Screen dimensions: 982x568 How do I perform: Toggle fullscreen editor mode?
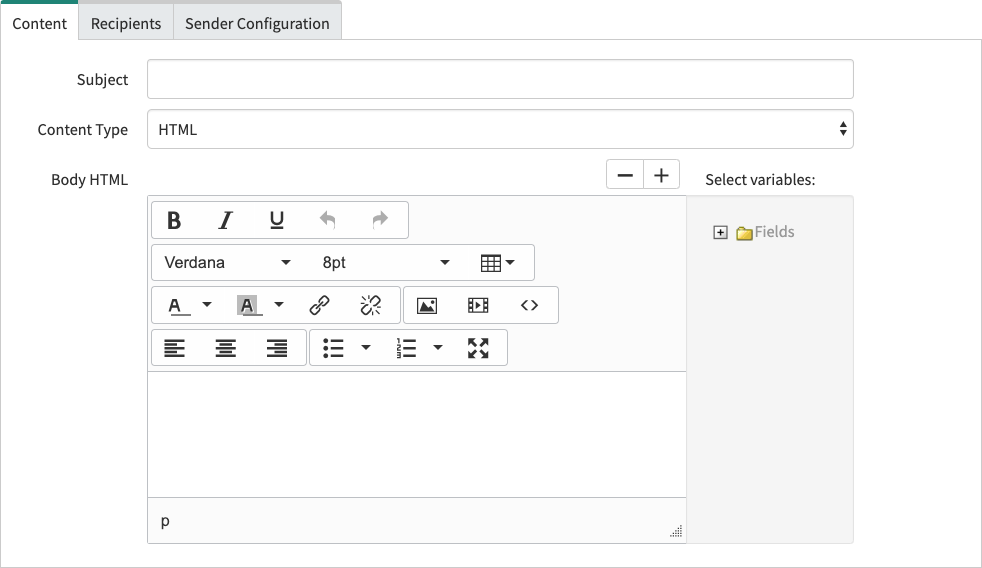(478, 348)
